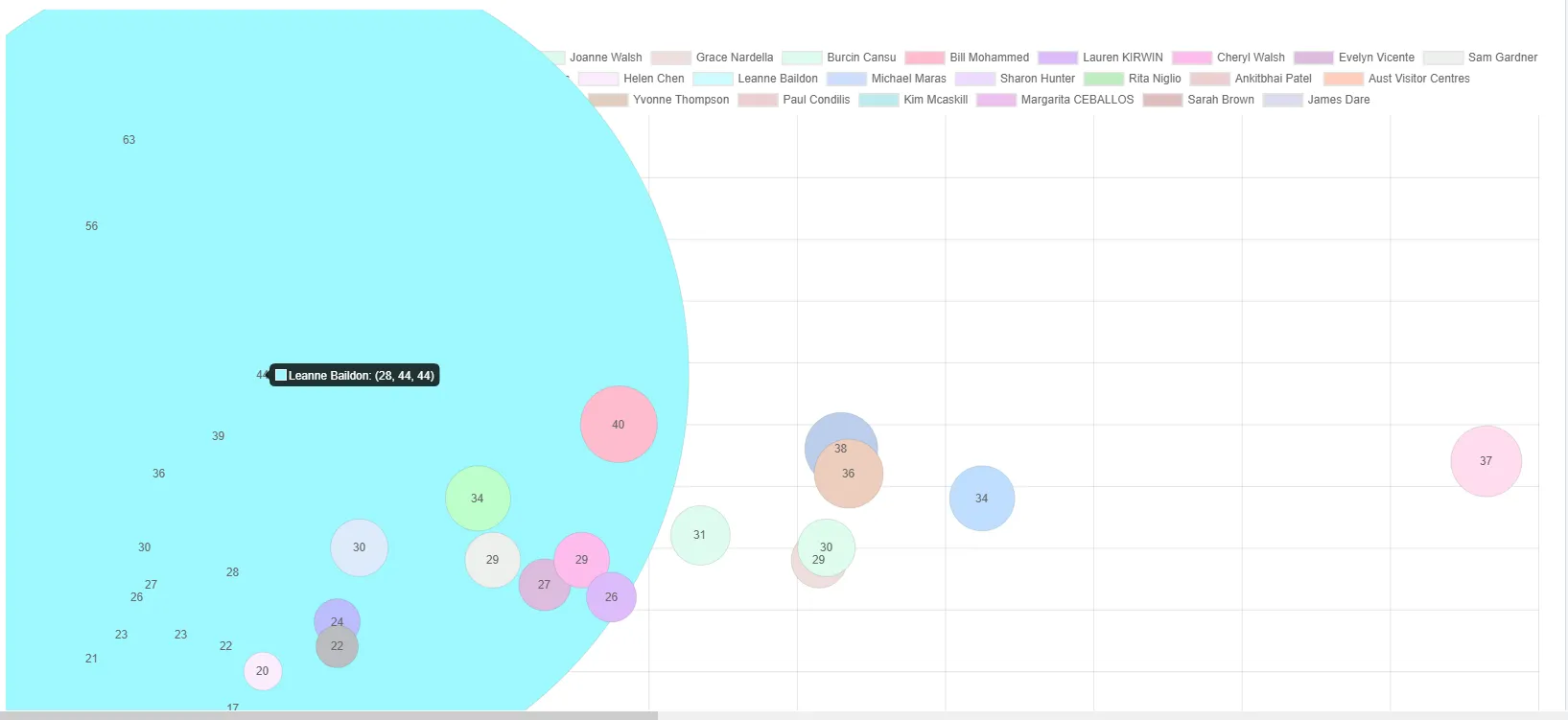Toggle Bill Mohammed in the legend
1568x720 pixels.
967,58
